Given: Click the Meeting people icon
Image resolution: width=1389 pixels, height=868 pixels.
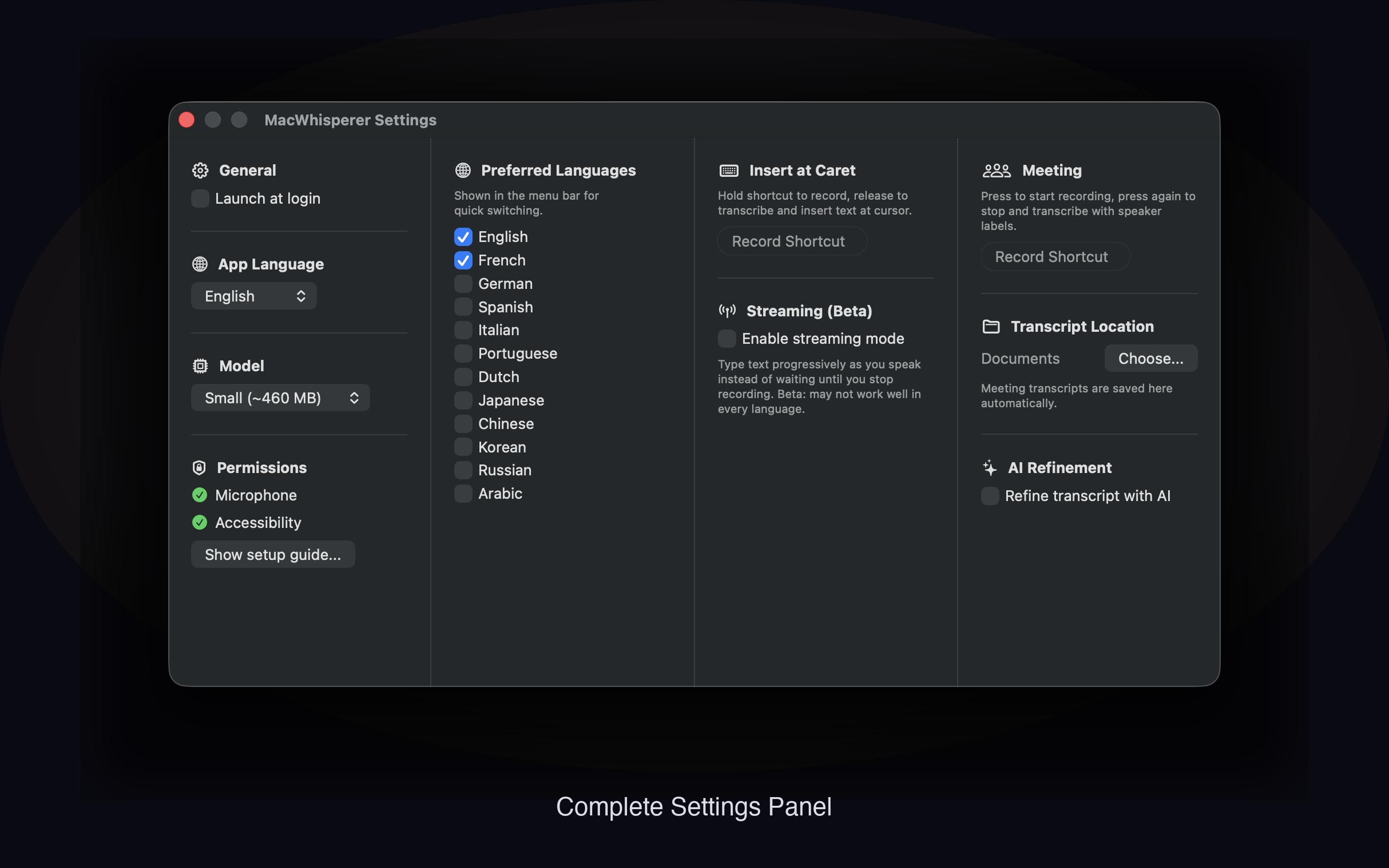Looking at the screenshot, I should click(x=995, y=170).
